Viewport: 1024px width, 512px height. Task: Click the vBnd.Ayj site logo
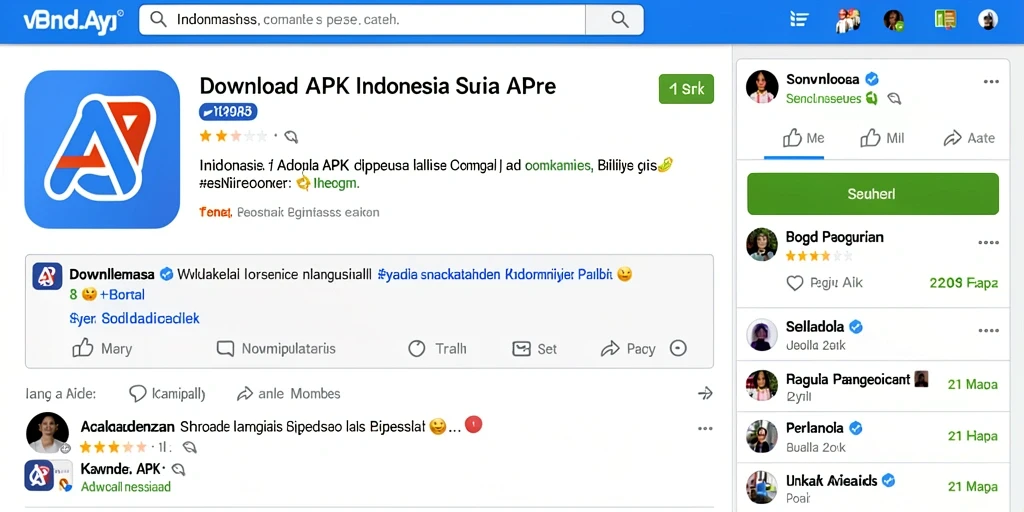coord(73,20)
